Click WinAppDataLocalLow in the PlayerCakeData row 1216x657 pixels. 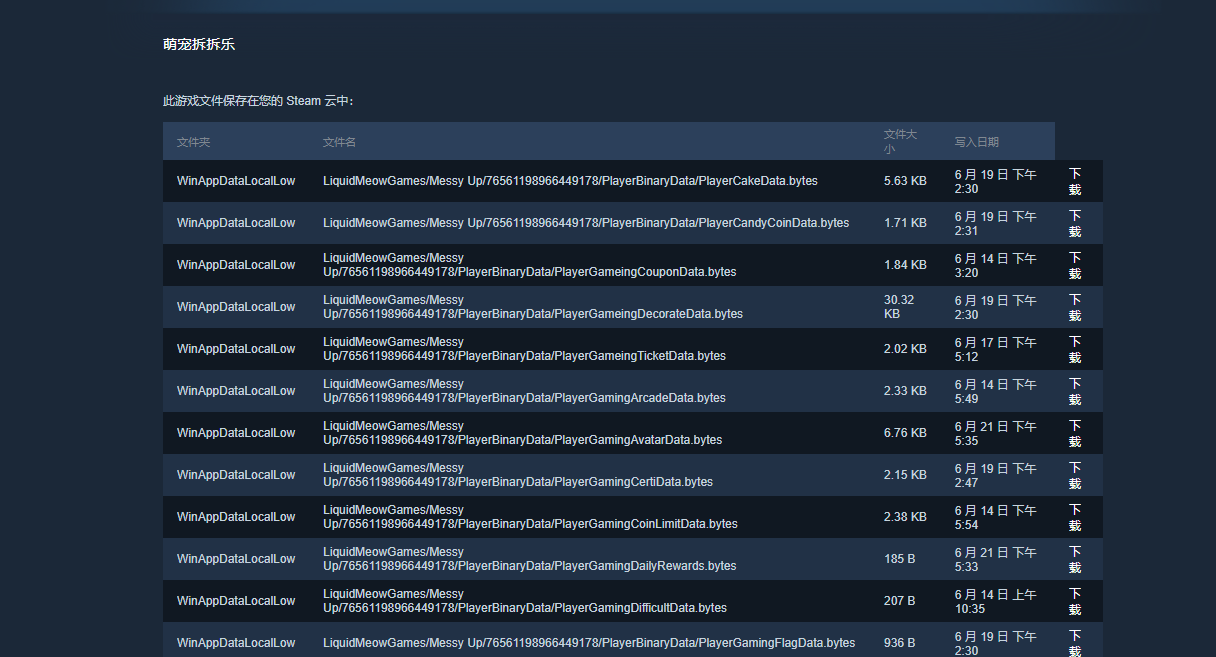[236, 181]
